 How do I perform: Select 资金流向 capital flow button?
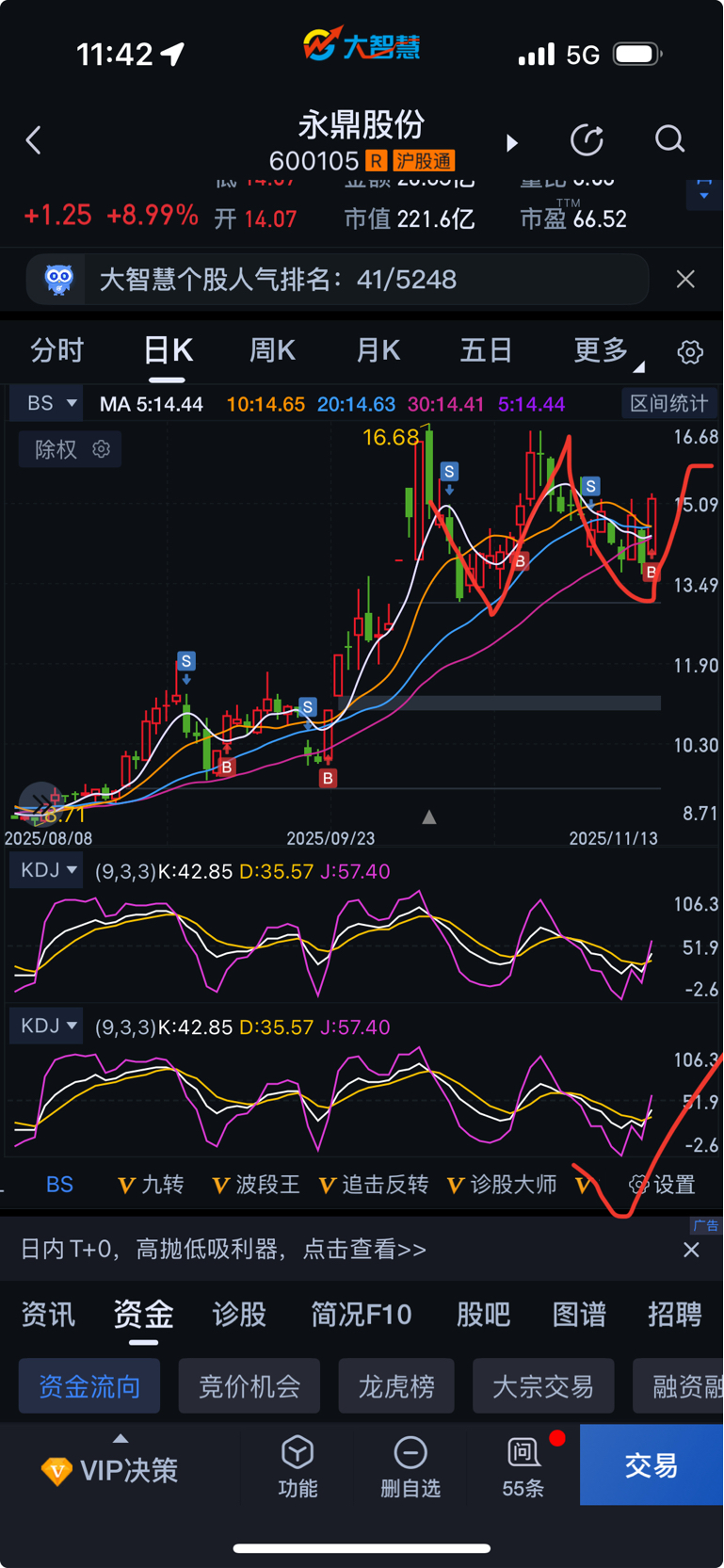pos(89,1386)
